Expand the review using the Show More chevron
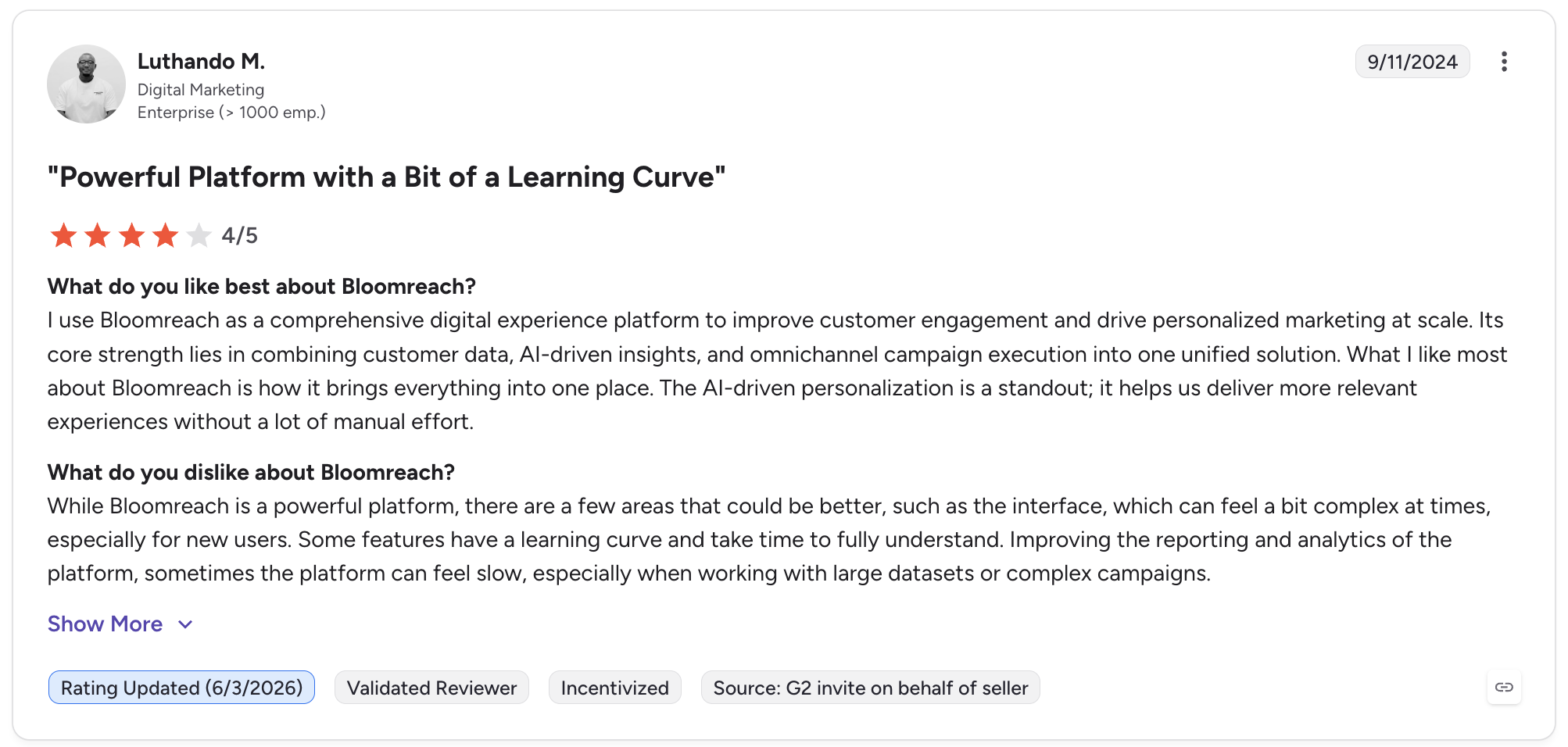This screenshot has height=747, width=1568. click(185, 624)
